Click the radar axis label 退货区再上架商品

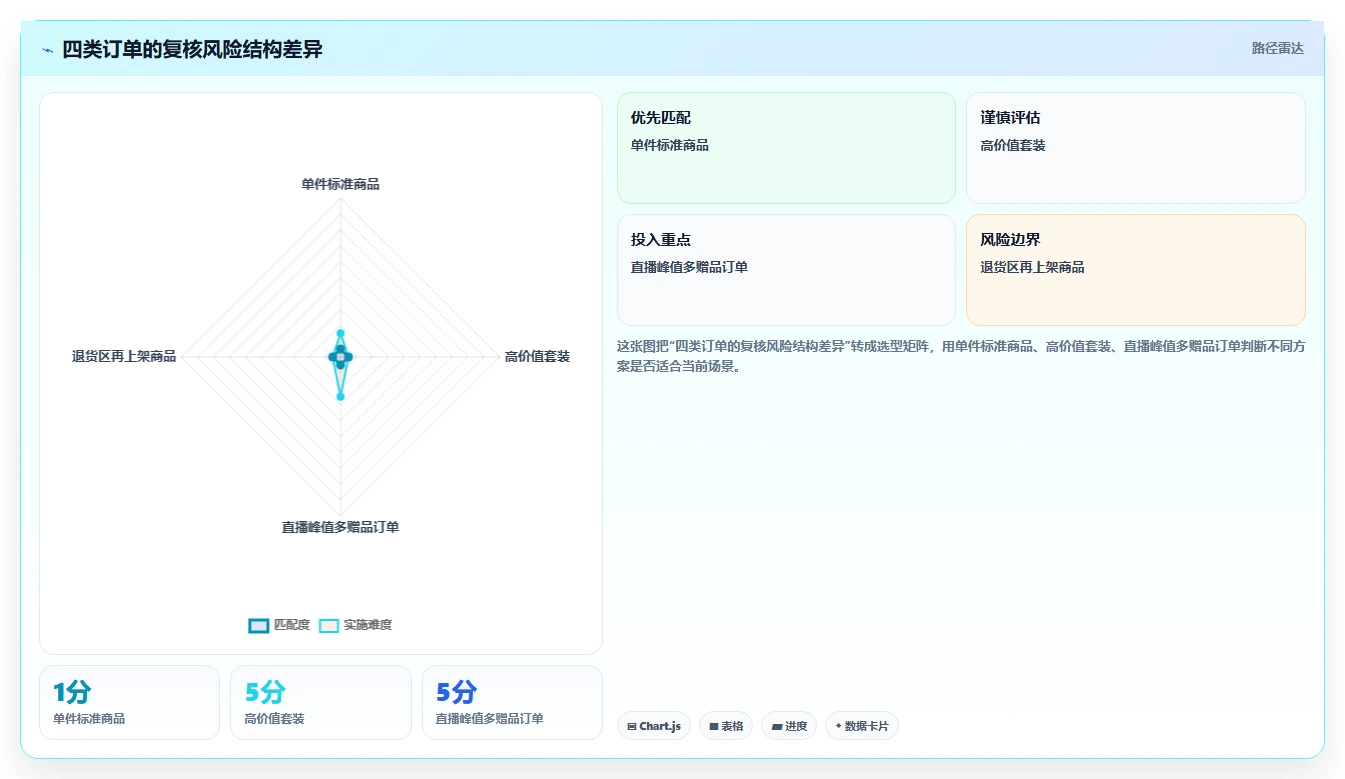tap(124, 356)
